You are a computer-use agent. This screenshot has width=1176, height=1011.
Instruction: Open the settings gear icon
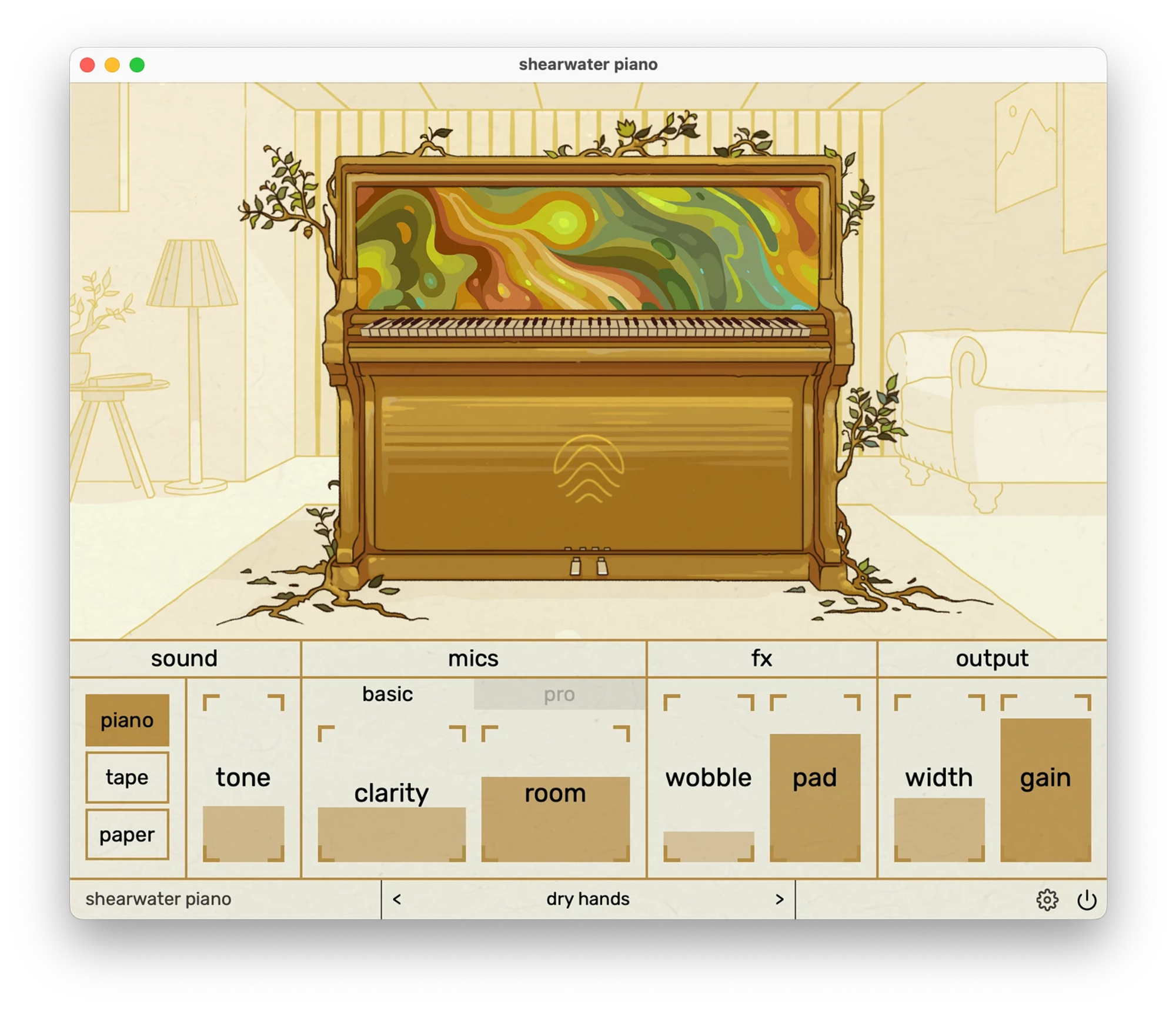point(1047,899)
